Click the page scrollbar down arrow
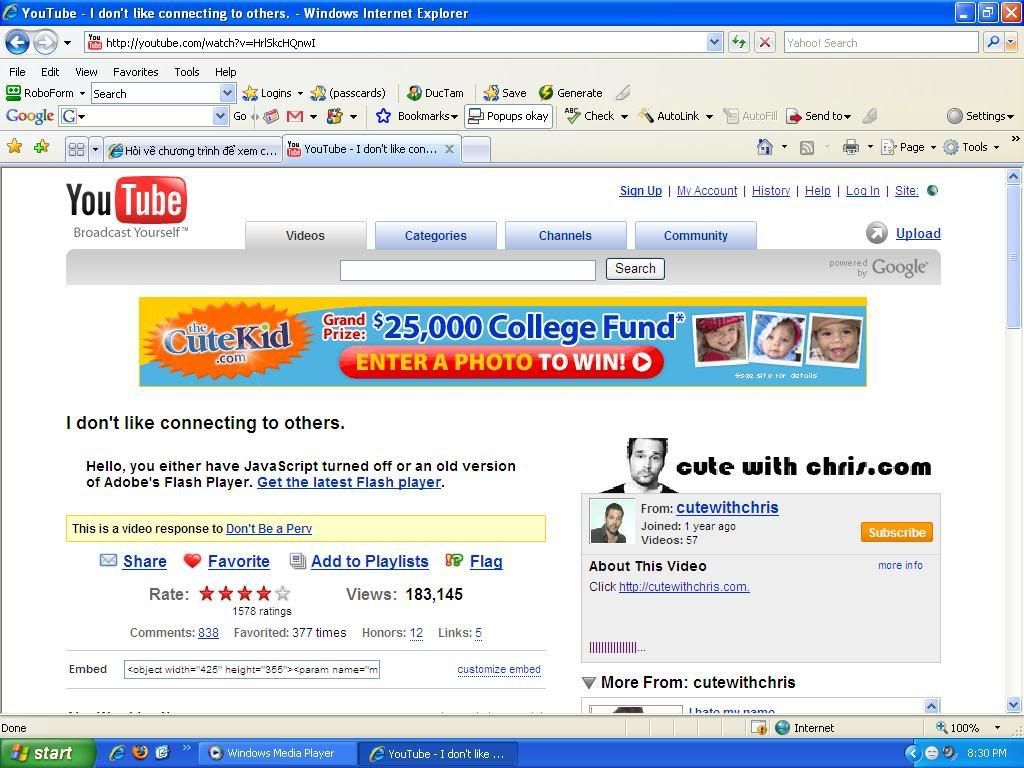This screenshot has height=768, width=1024. [x=1014, y=705]
